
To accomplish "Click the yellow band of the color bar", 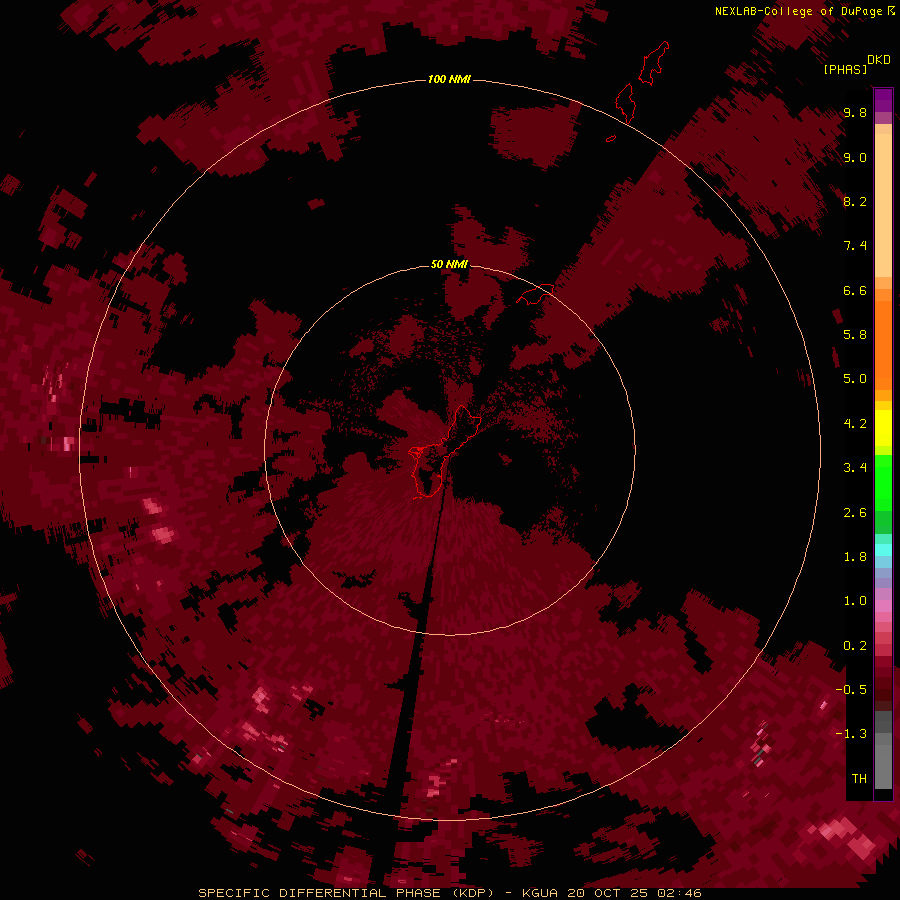I will tap(883, 428).
